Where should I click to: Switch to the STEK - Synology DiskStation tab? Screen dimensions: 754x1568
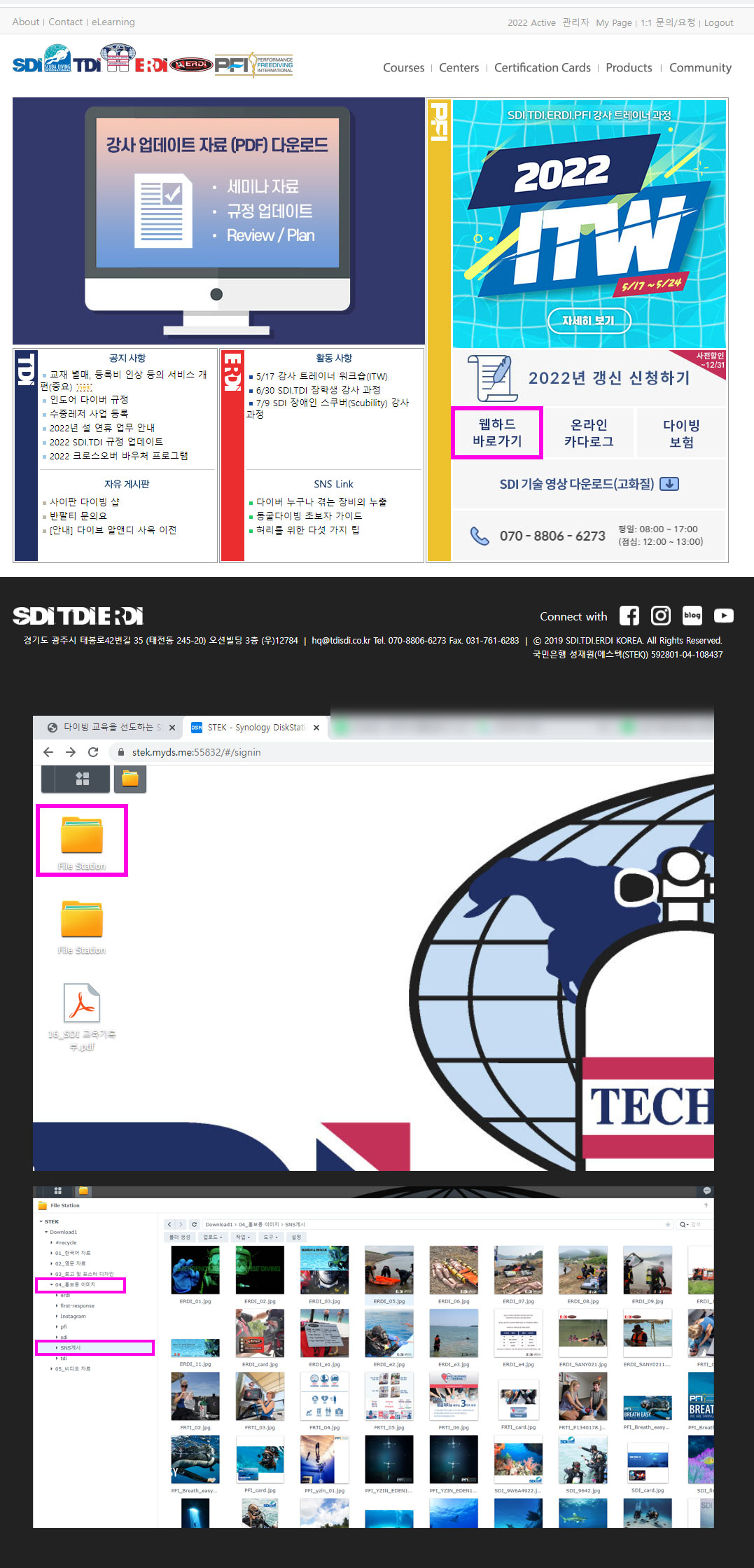coord(256,728)
